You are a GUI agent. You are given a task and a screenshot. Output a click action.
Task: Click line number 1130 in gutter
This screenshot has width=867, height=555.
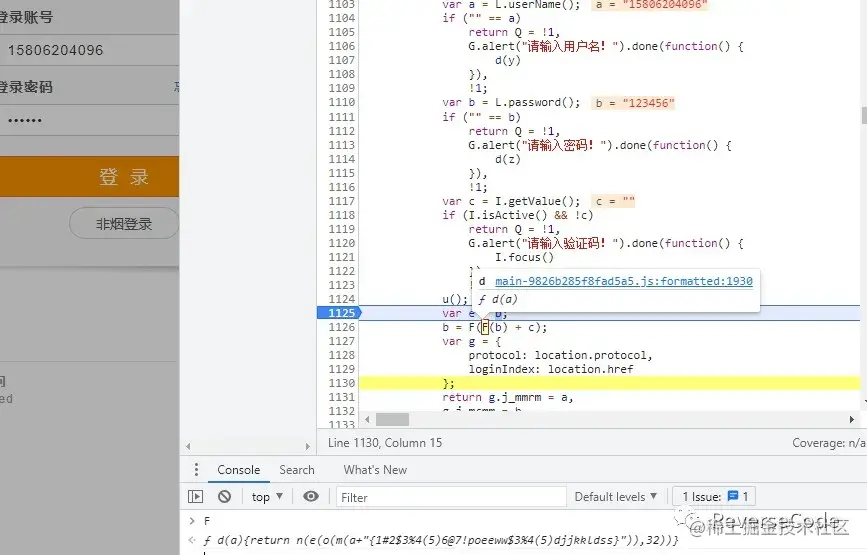341,383
